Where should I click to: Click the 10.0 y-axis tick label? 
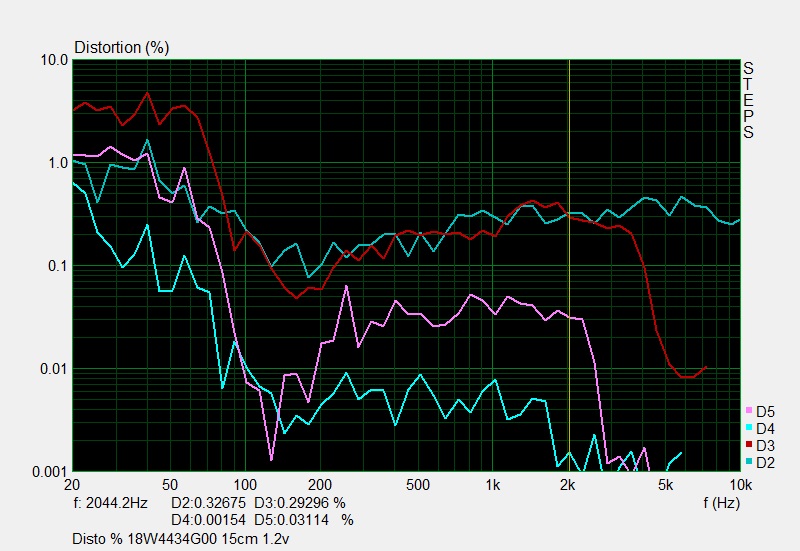coord(54,60)
